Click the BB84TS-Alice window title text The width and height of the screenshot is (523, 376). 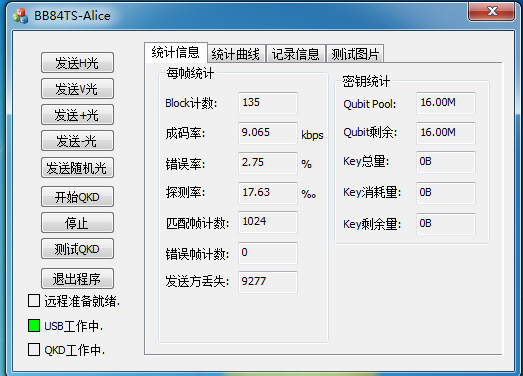point(72,16)
